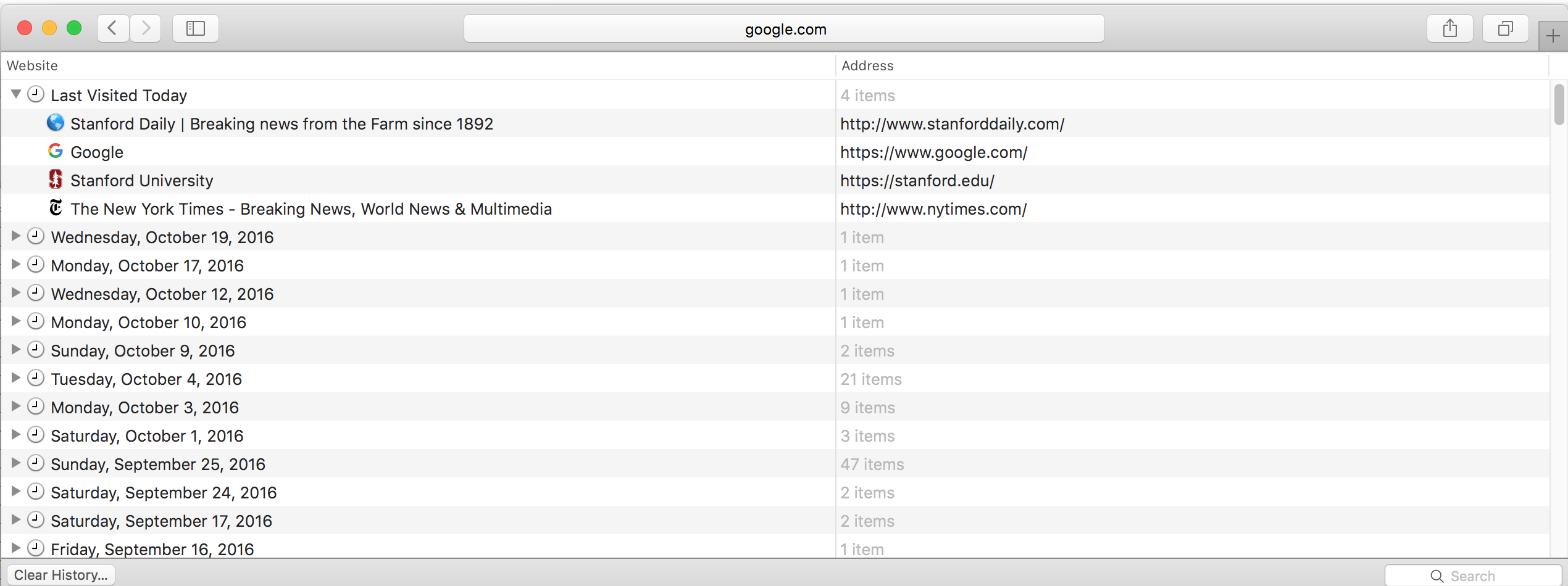Viewport: 1568px width, 586px height.
Task: Expand Sunday, September 25, 2016 history
Action: [16, 463]
